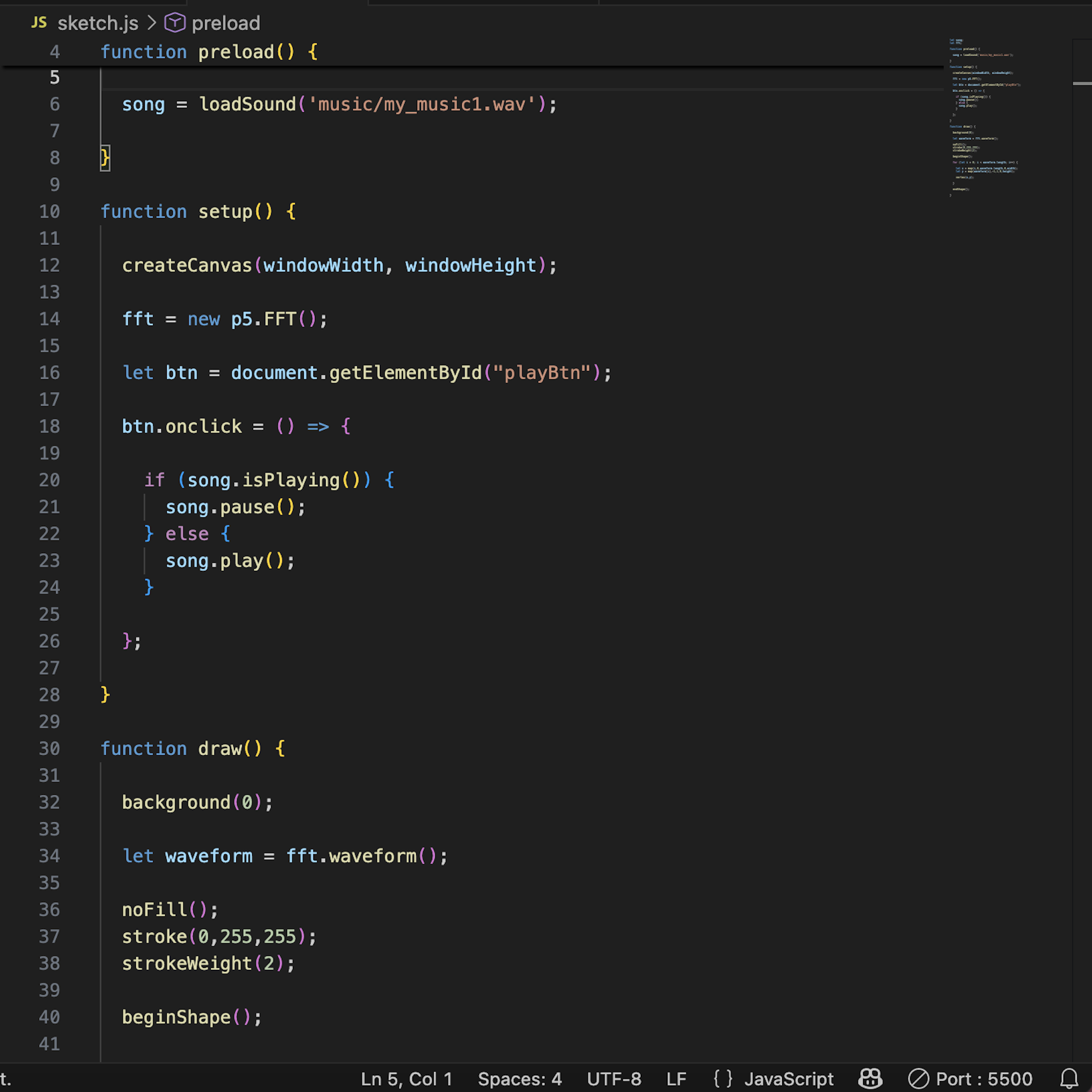1092x1092 pixels.
Task: Click line number 20
Action: [49, 480]
